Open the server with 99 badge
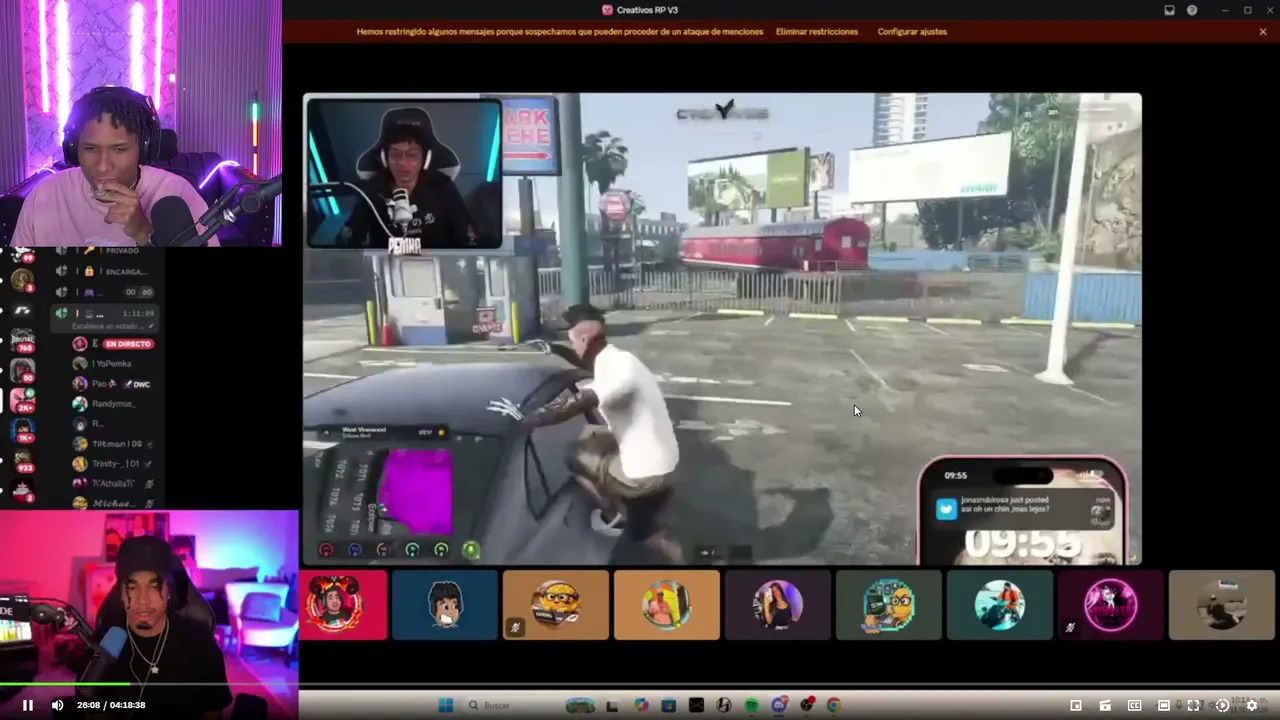The image size is (1280, 720). coord(22,253)
